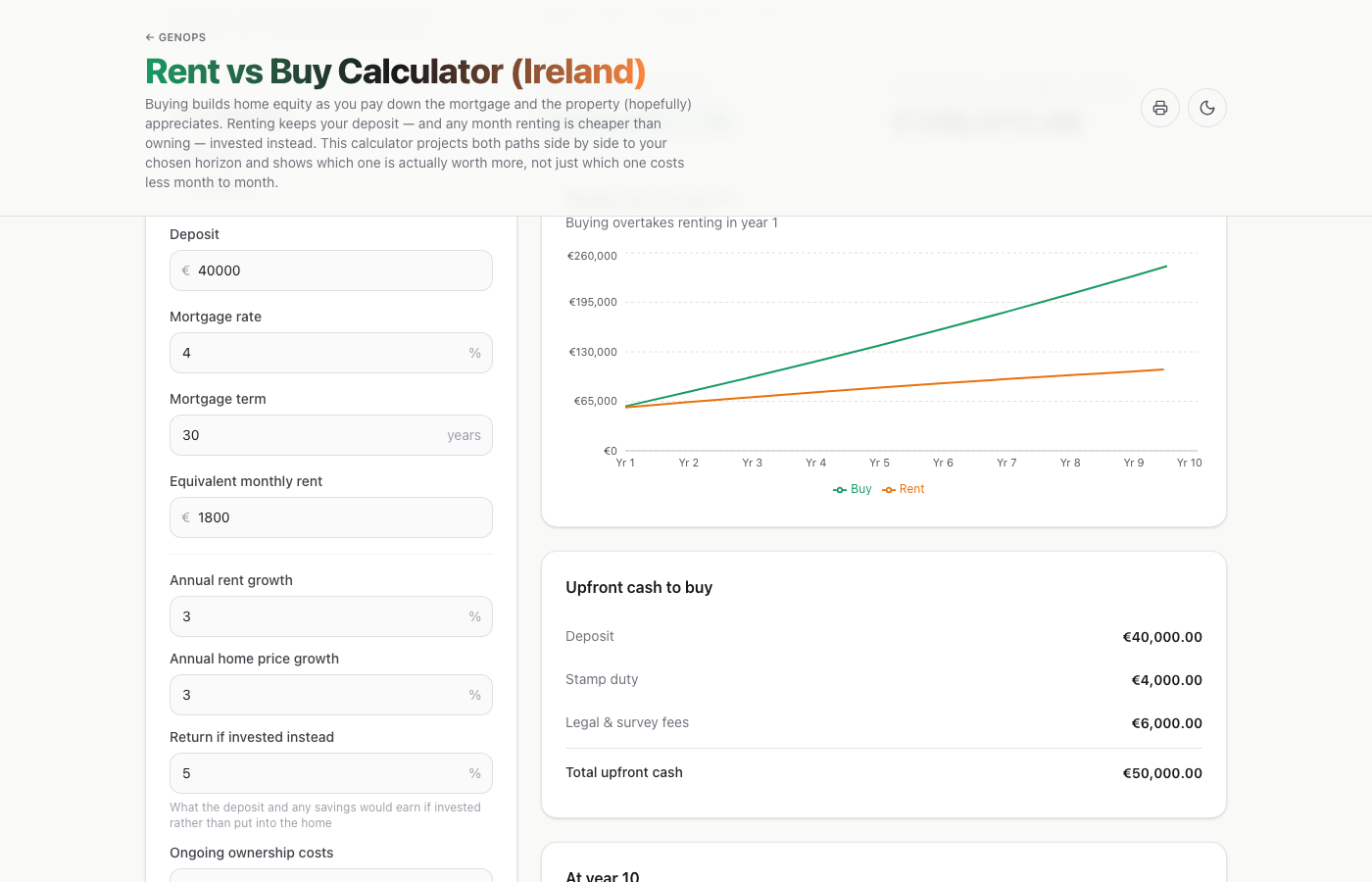Click the €50,000.00 total upfront cash

[1162, 773]
